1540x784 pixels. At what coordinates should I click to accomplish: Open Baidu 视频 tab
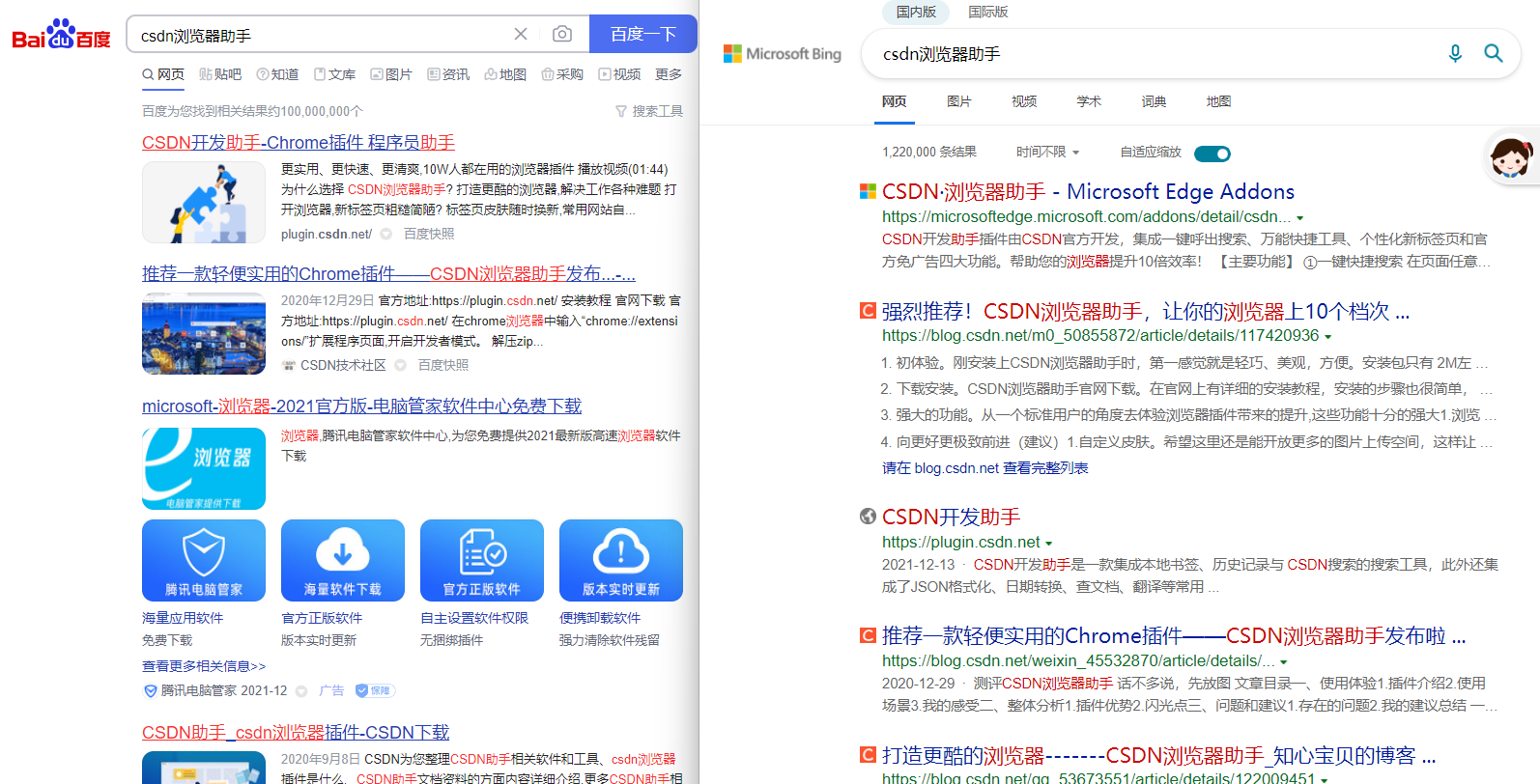point(619,74)
